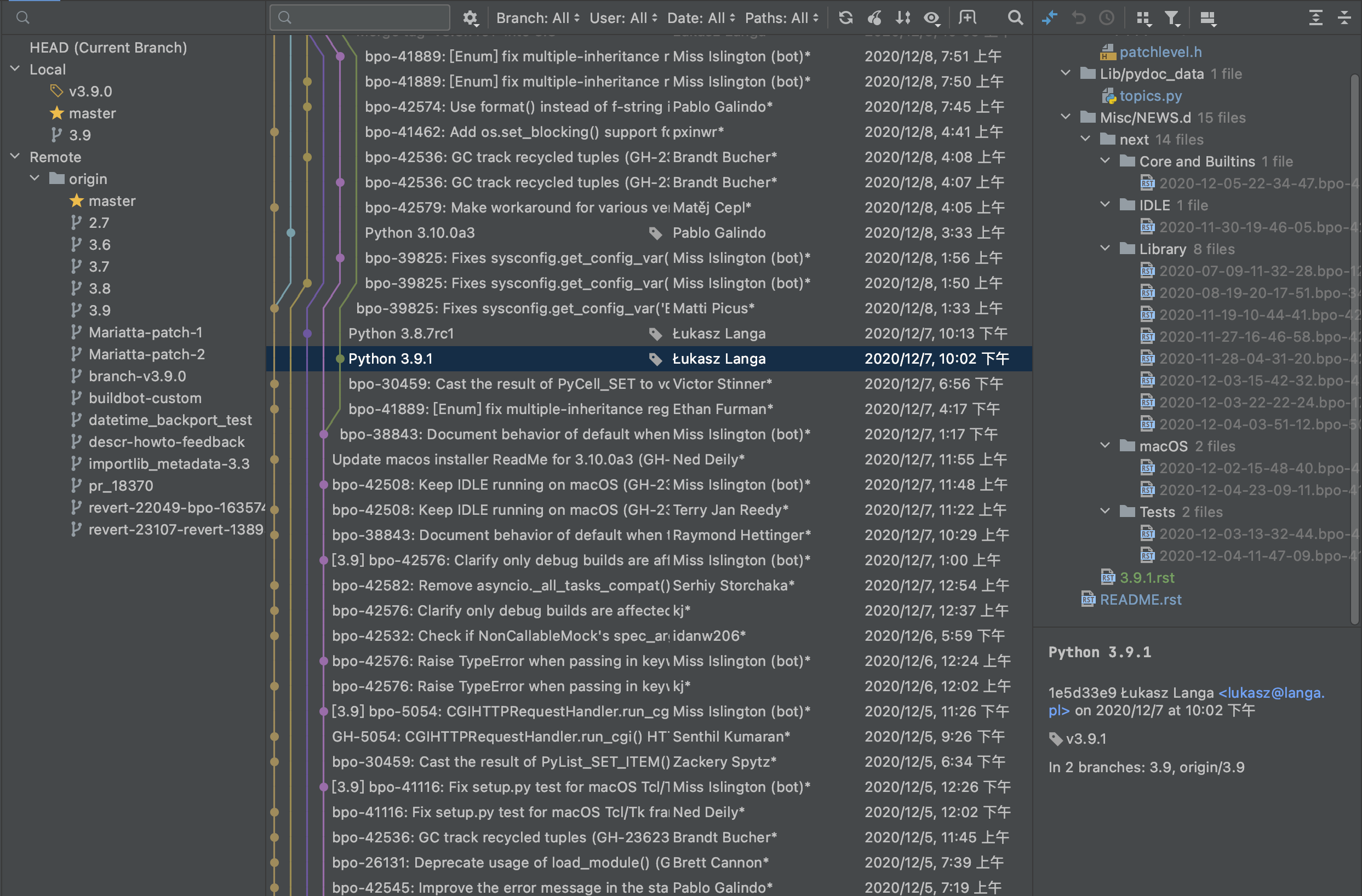This screenshot has width=1362, height=896.
Task: Select the origin master branch
Action: pyautogui.click(x=112, y=201)
